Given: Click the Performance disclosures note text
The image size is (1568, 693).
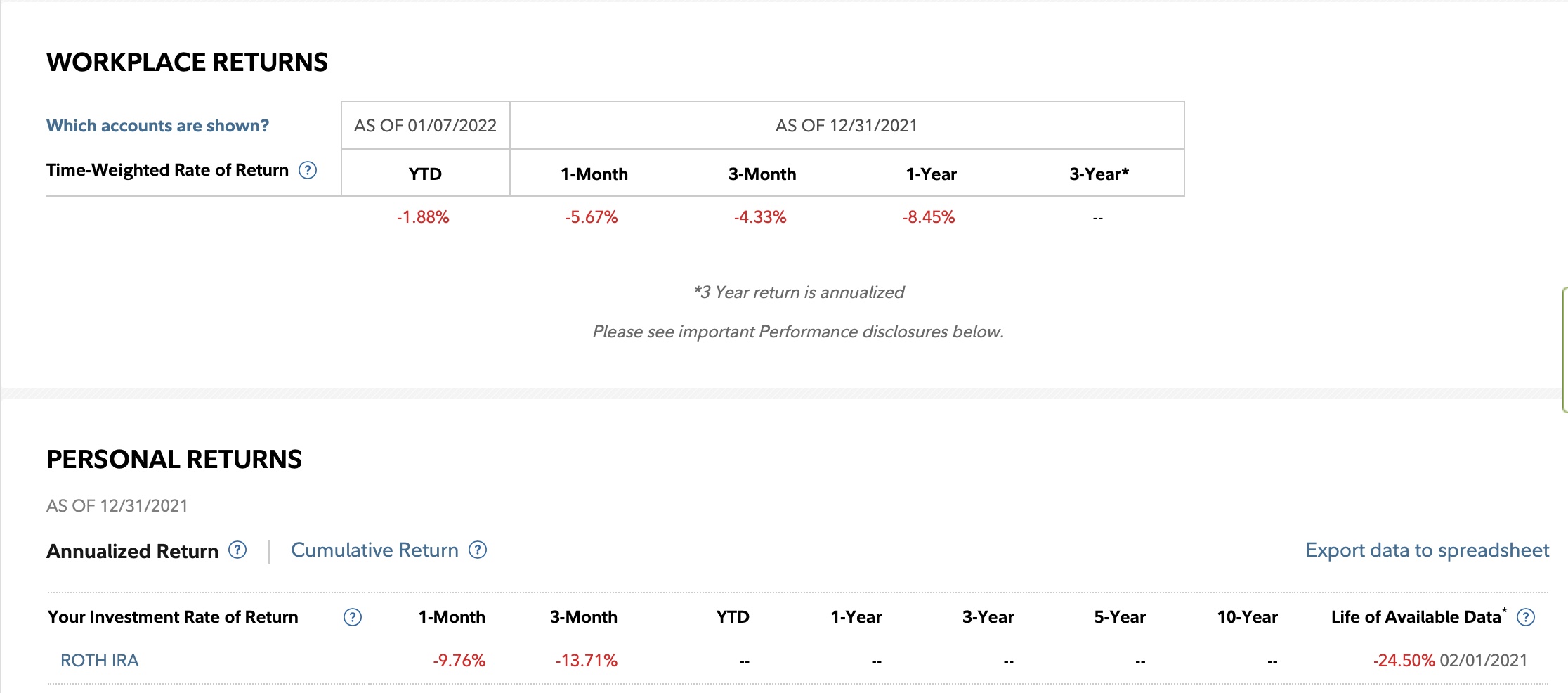Looking at the screenshot, I should 798,332.
